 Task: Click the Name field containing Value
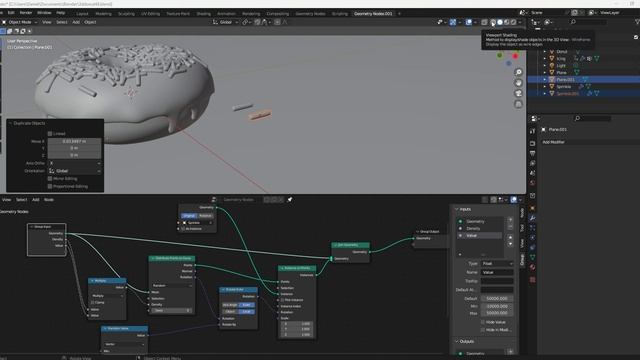point(497,272)
